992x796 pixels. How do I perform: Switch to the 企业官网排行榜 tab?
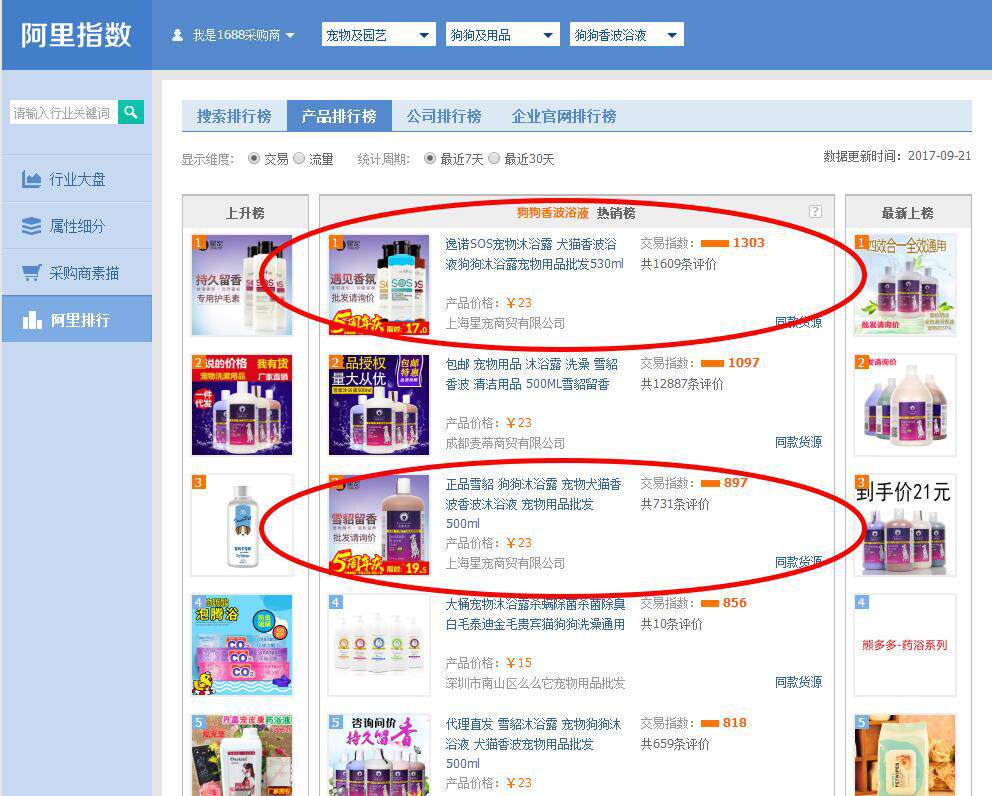pyautogui.click(x=564, y=116)
